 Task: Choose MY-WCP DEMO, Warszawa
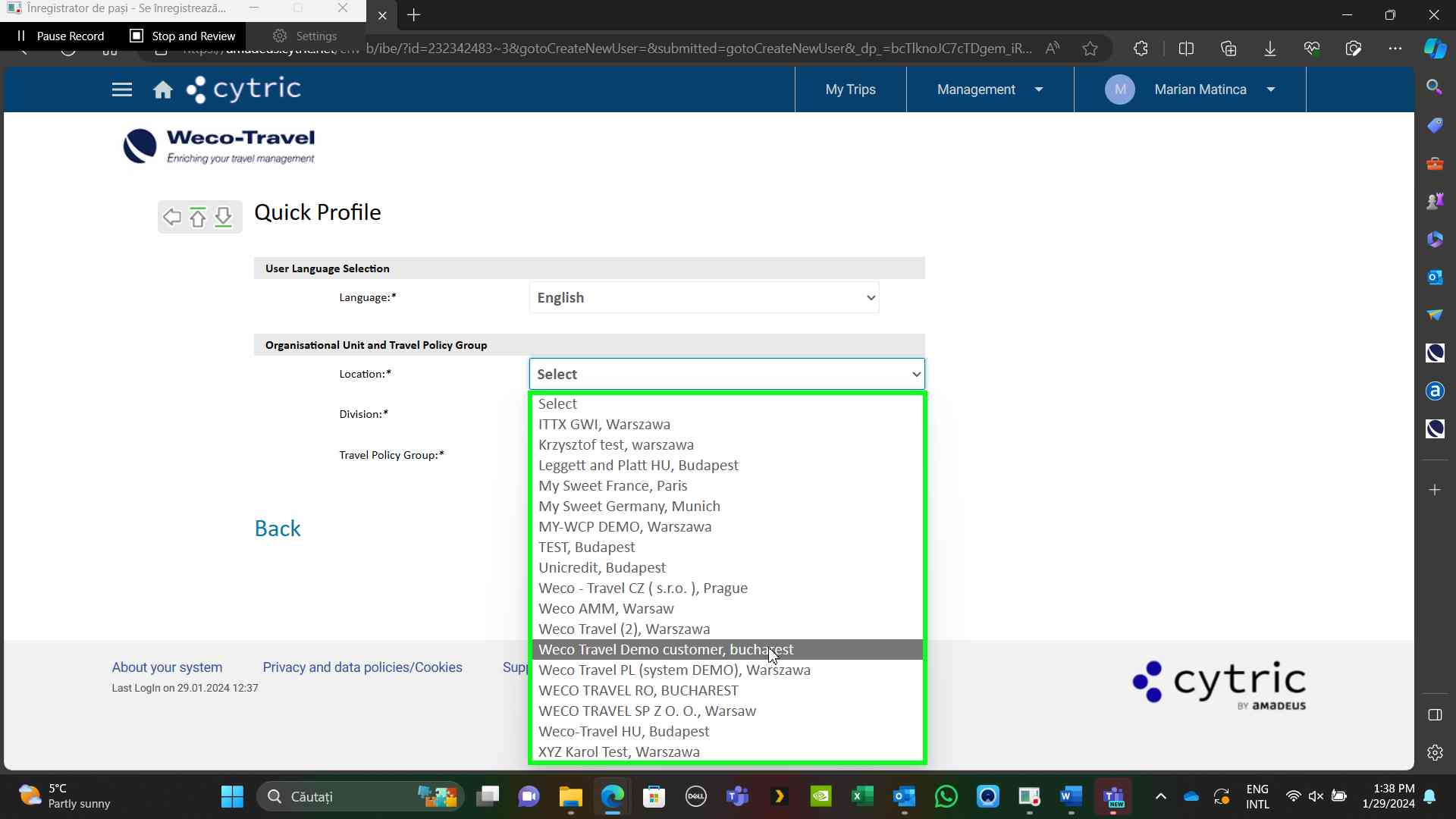coord(727,527)
